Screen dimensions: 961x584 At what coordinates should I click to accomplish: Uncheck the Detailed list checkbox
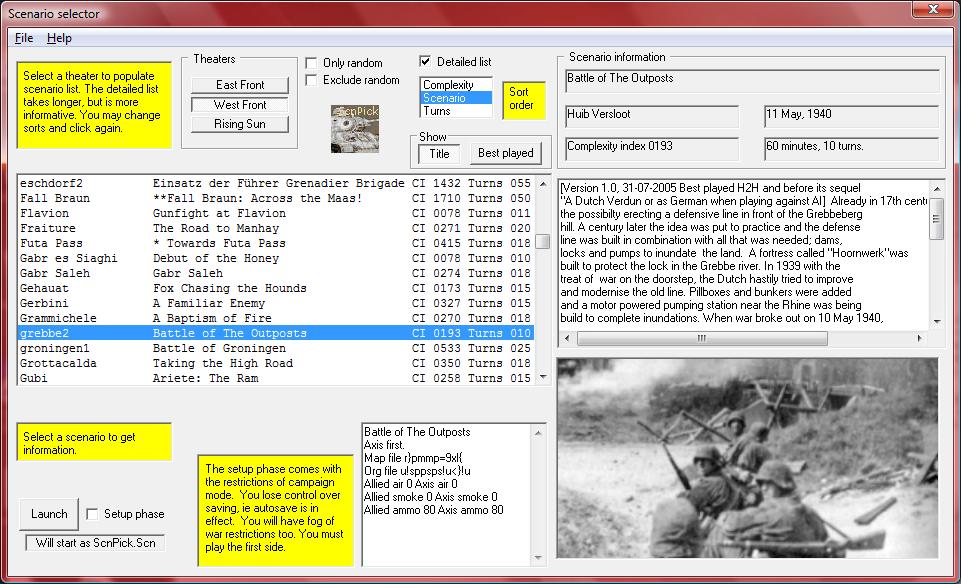coord(425,61)
